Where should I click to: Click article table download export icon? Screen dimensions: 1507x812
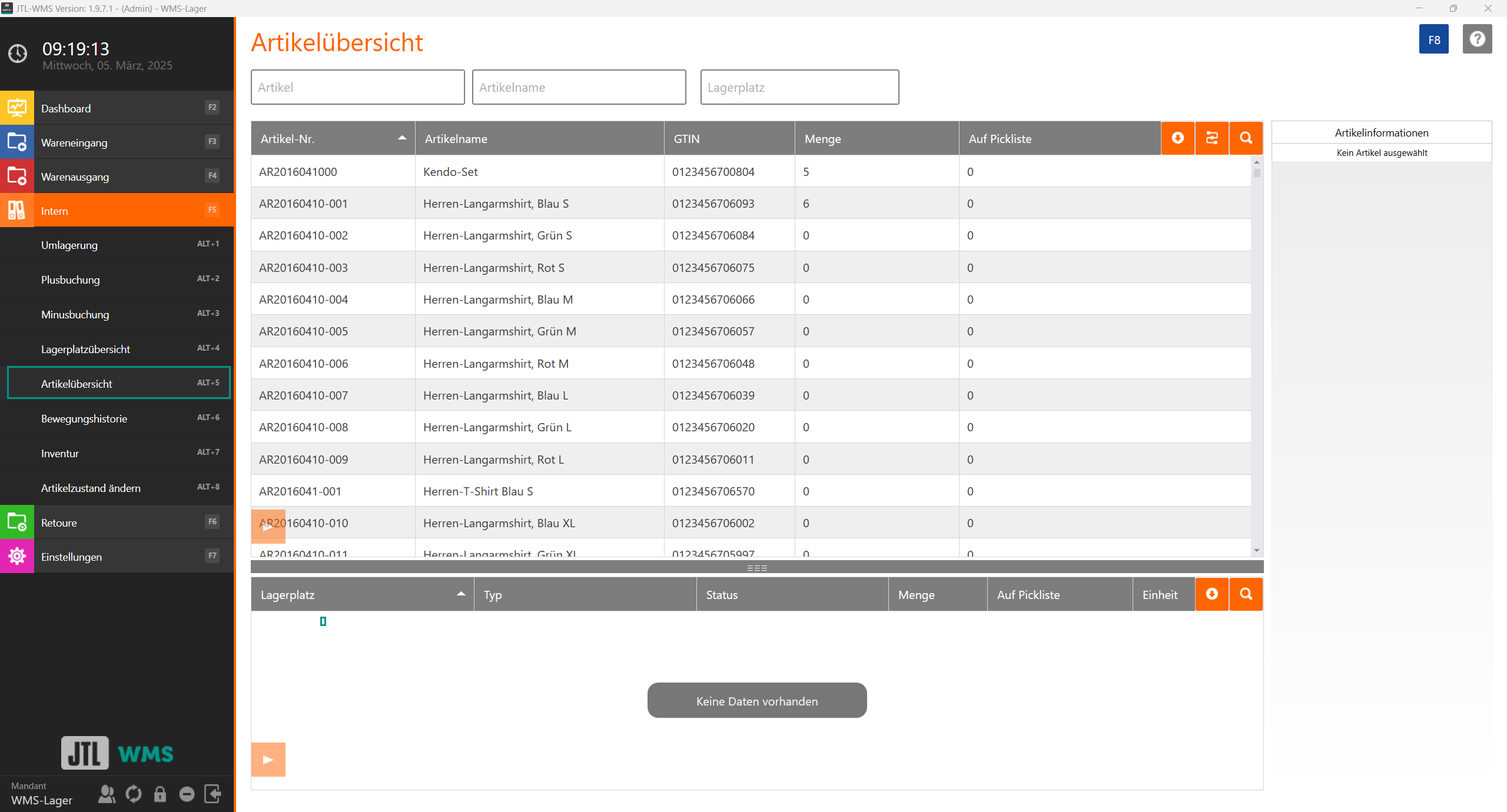(1177, 138)
